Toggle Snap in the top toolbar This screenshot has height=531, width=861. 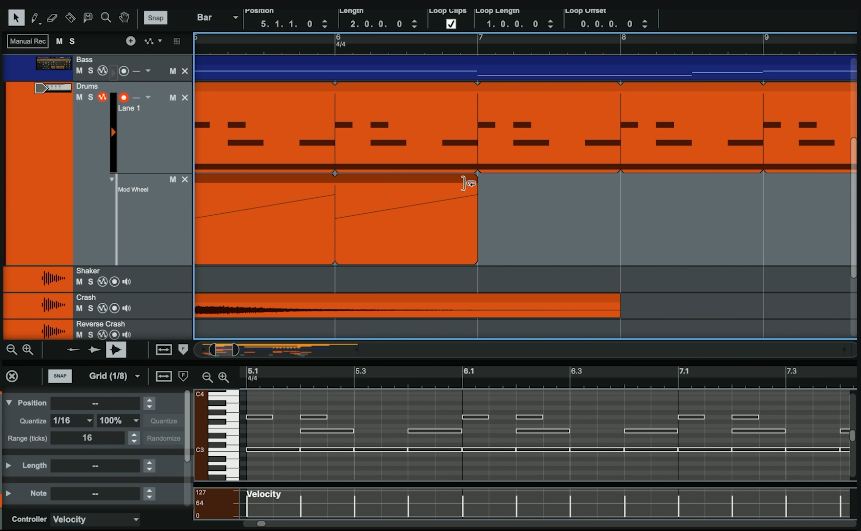click(x=155, y=18)
